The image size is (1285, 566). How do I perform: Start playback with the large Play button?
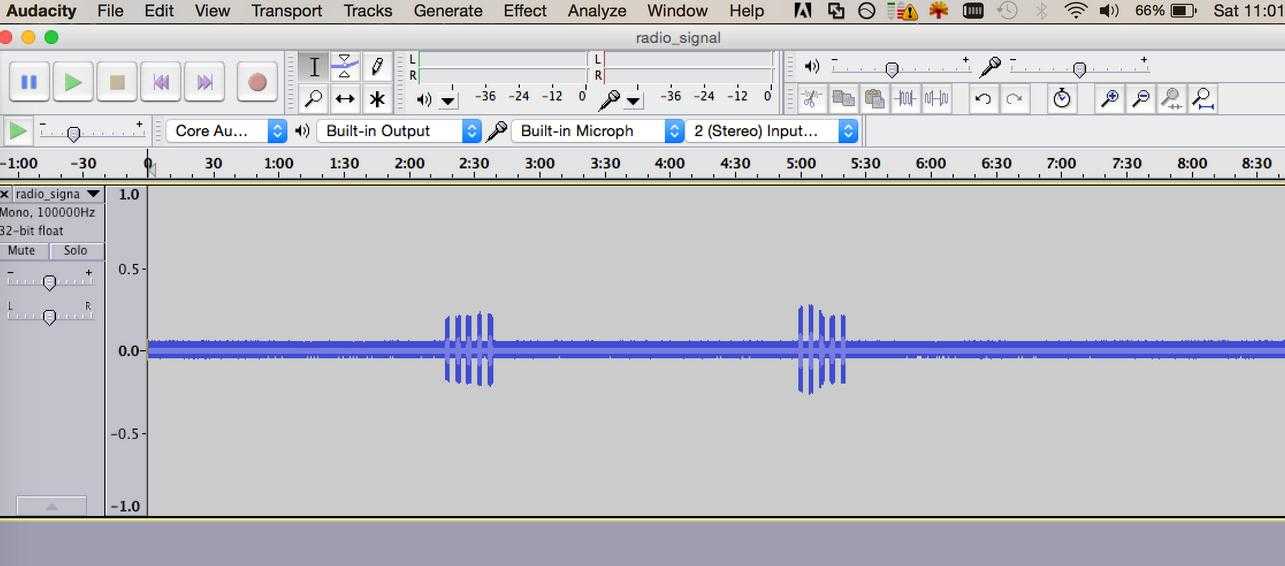(73, 82)
